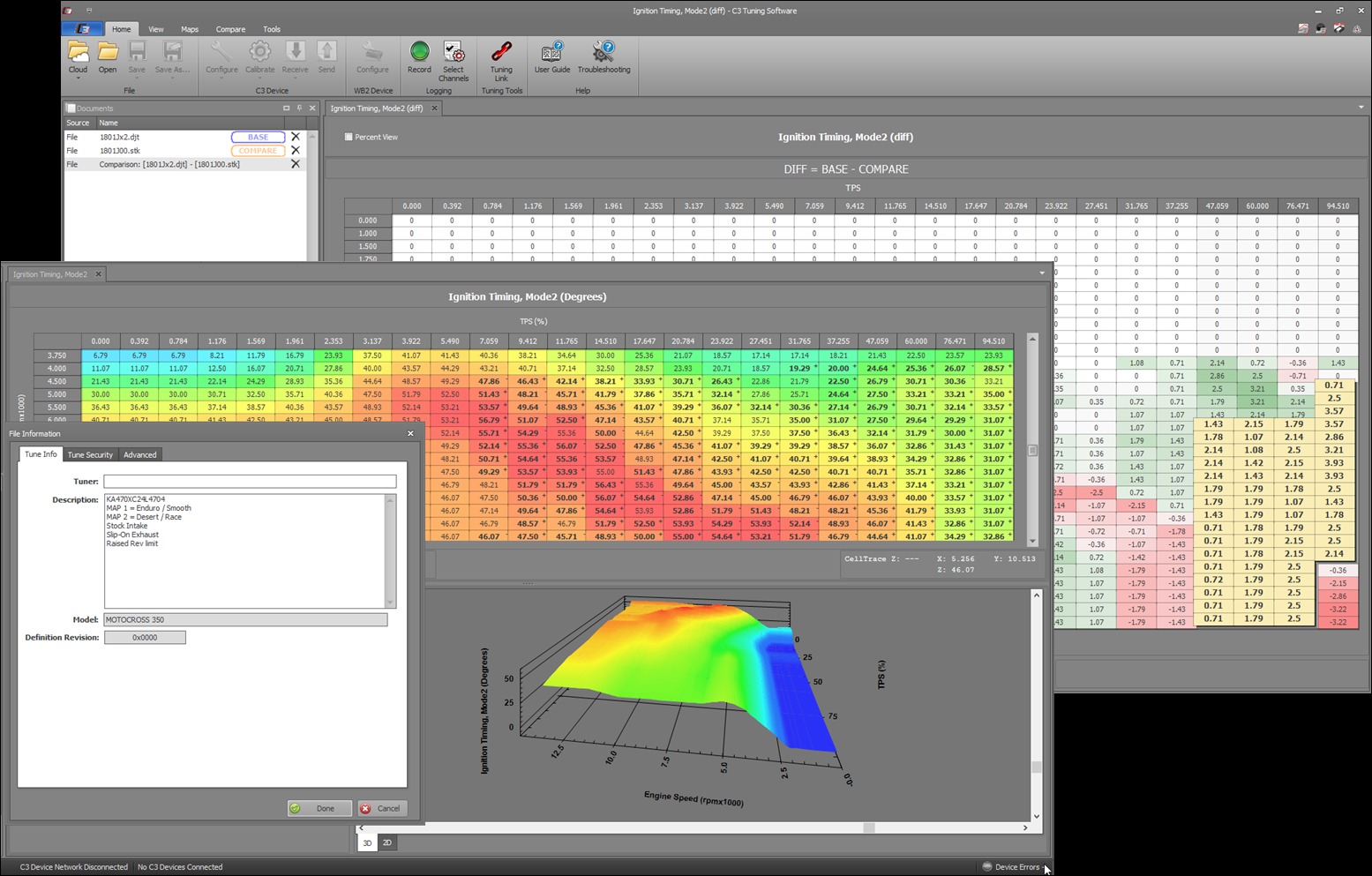Screen dimensions: 1372x876
Task: Click Done in File Information dialog
Action: click(319, 808)
